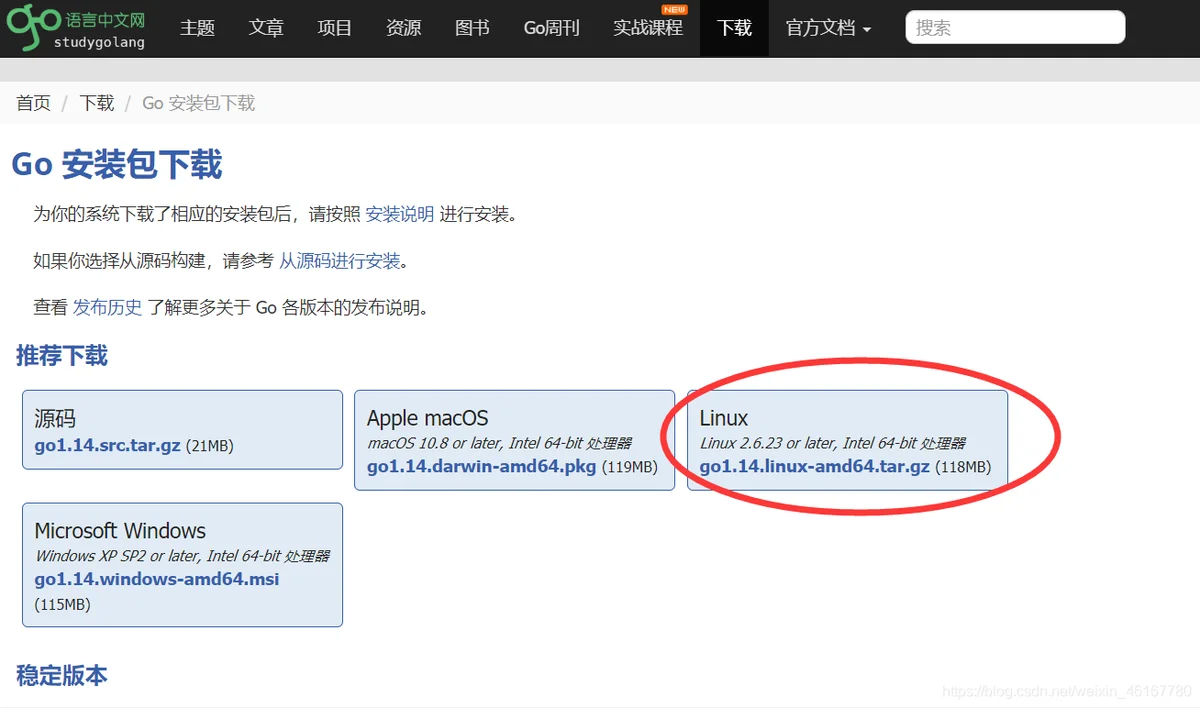The height and width of the screenshot is (708, 1200).
Task: Download go1.14.linux-amd64.tar.gz for Linux
Action: click(814, 467)
